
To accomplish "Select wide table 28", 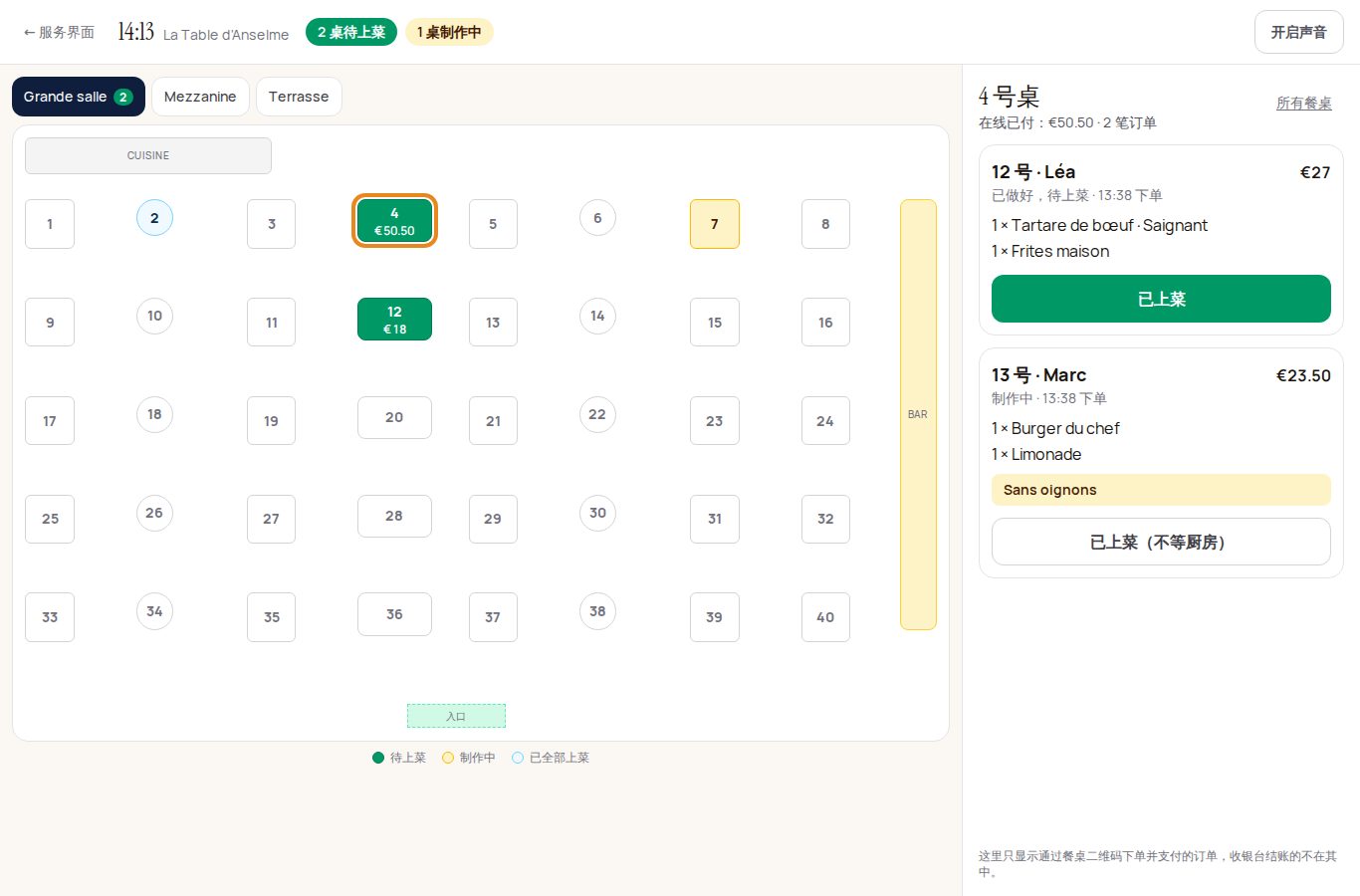I will click(394, 516).
